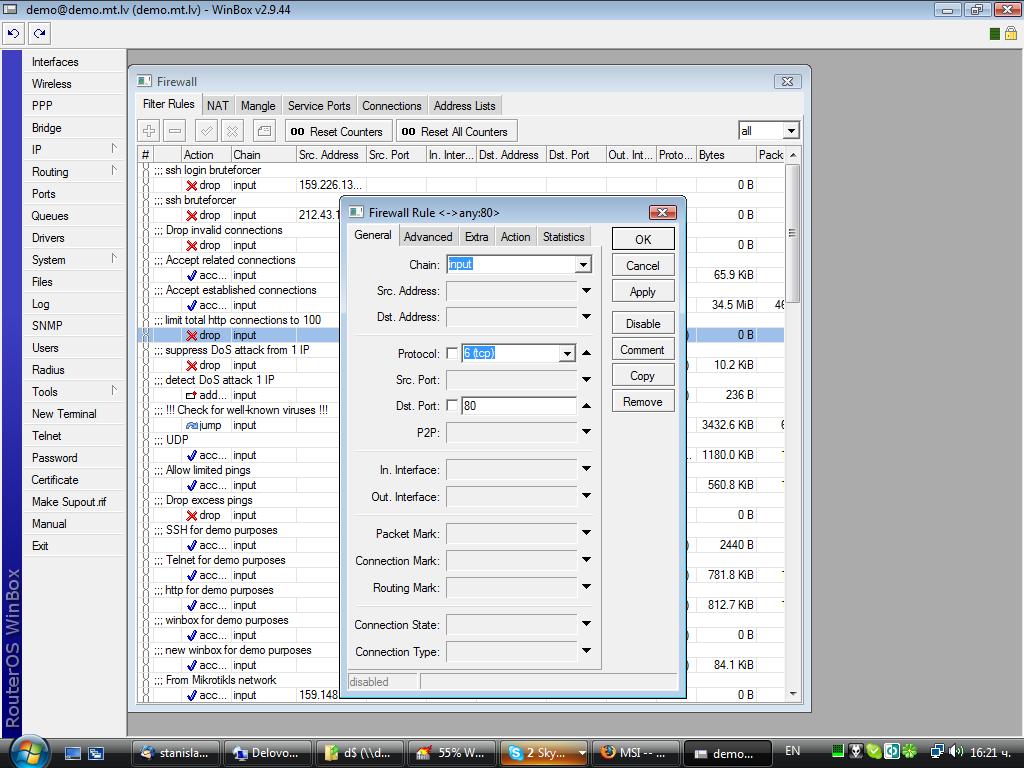Open the Chain dropdown list

click(583, 265)
